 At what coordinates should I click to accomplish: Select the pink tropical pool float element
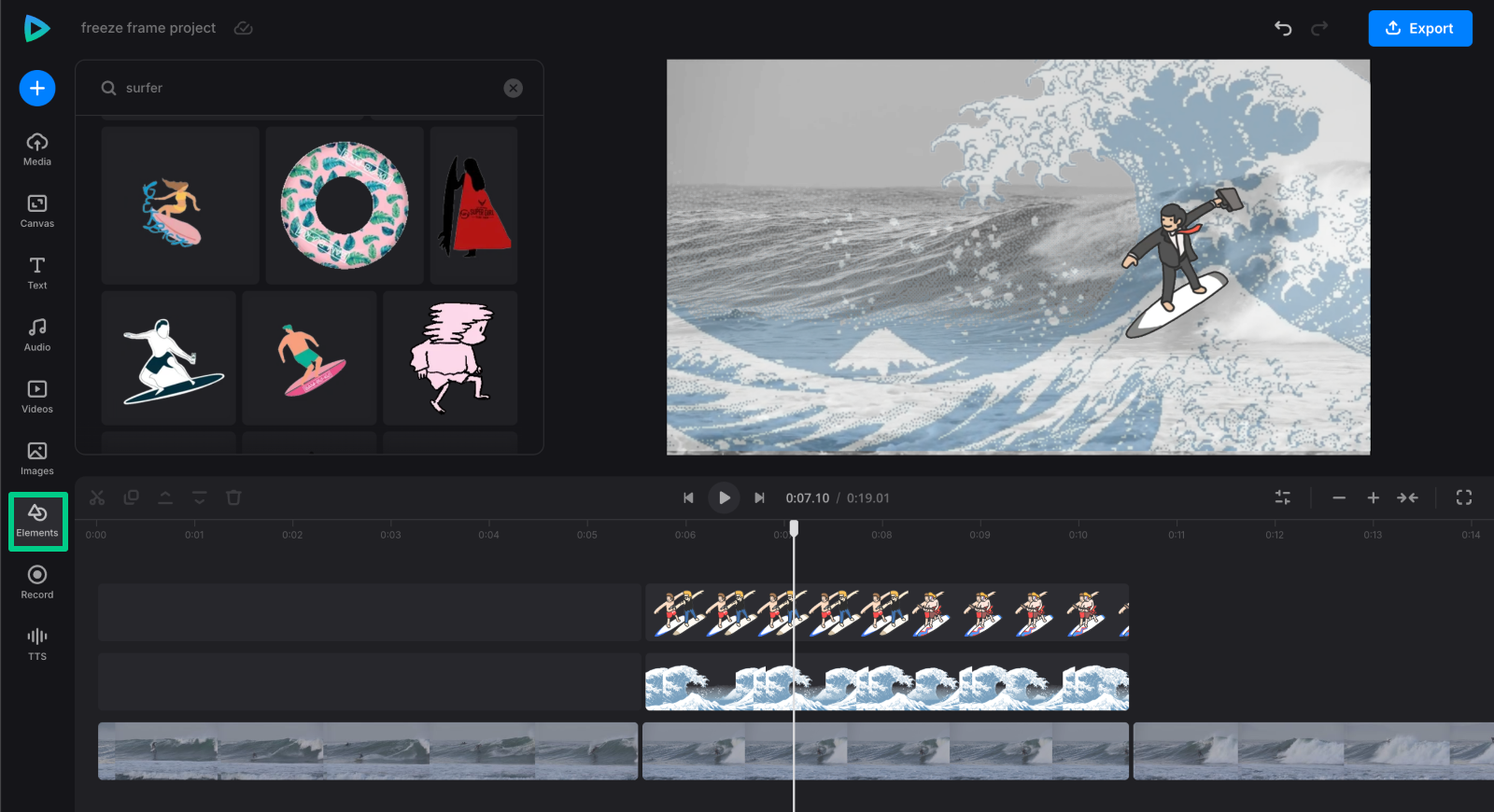click(x=345, y=205)
